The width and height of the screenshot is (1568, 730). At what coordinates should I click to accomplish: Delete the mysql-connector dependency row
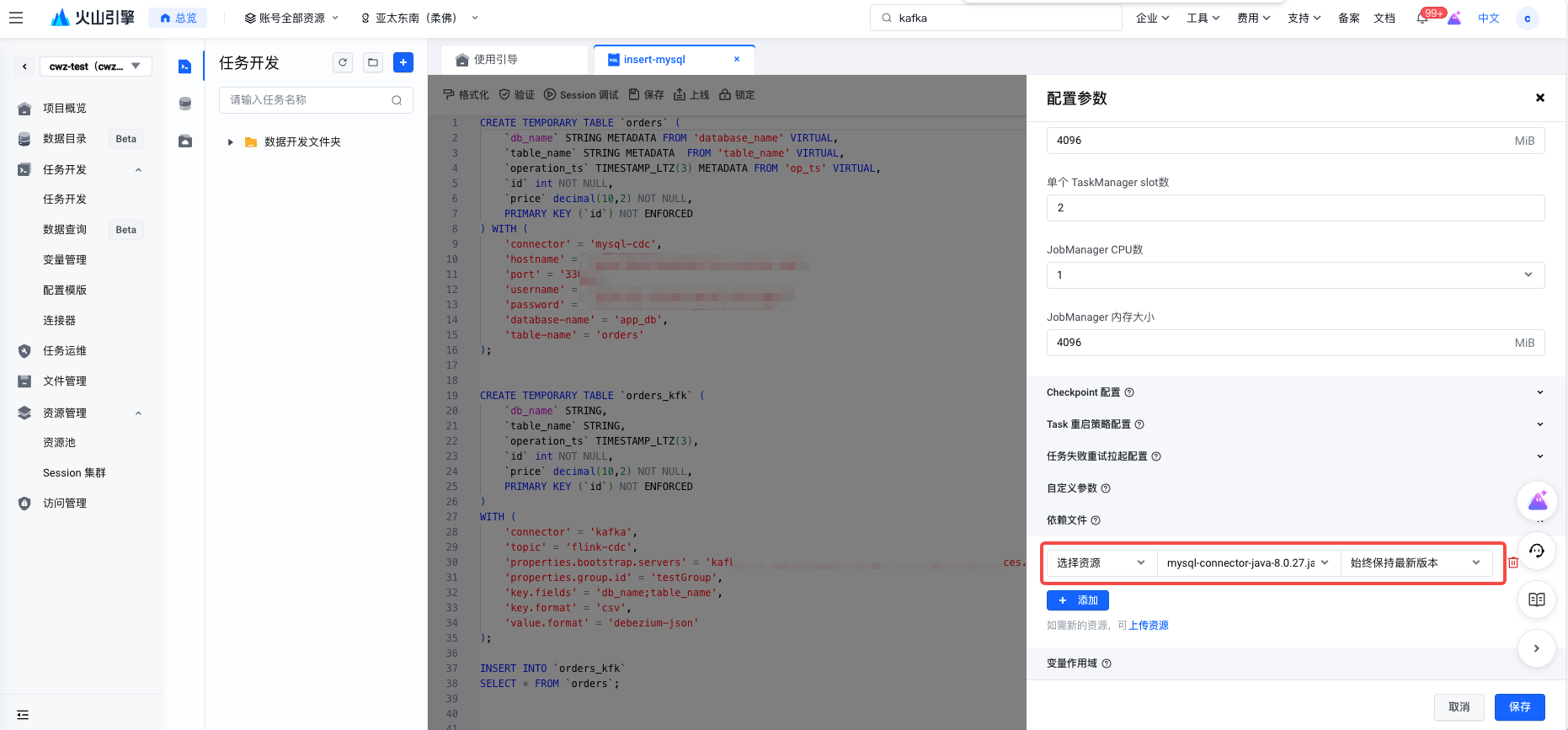click(x=1513, y=562)
